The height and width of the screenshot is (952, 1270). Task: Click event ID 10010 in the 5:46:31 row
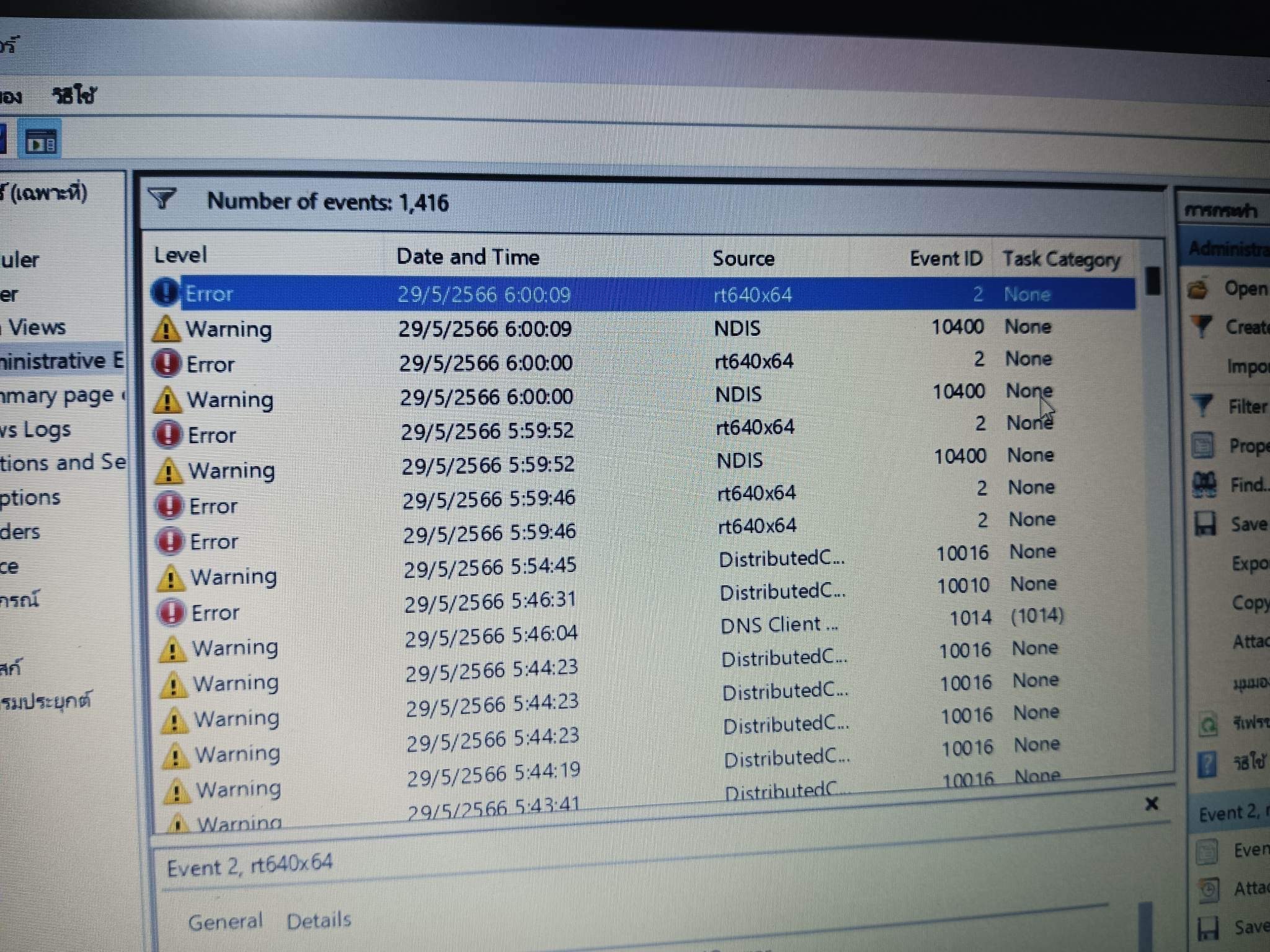tap(963, 585)
